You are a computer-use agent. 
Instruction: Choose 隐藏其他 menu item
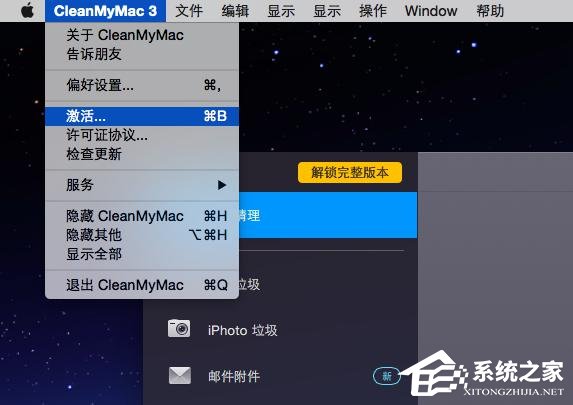(142, 235)
